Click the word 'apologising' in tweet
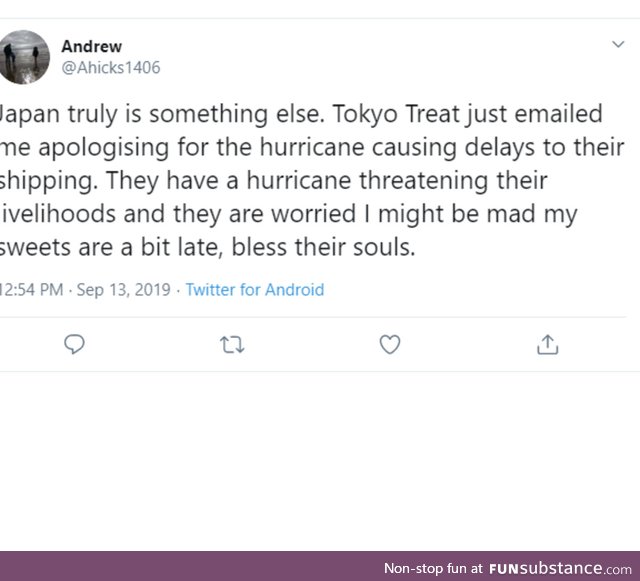 tap(103, 147)
